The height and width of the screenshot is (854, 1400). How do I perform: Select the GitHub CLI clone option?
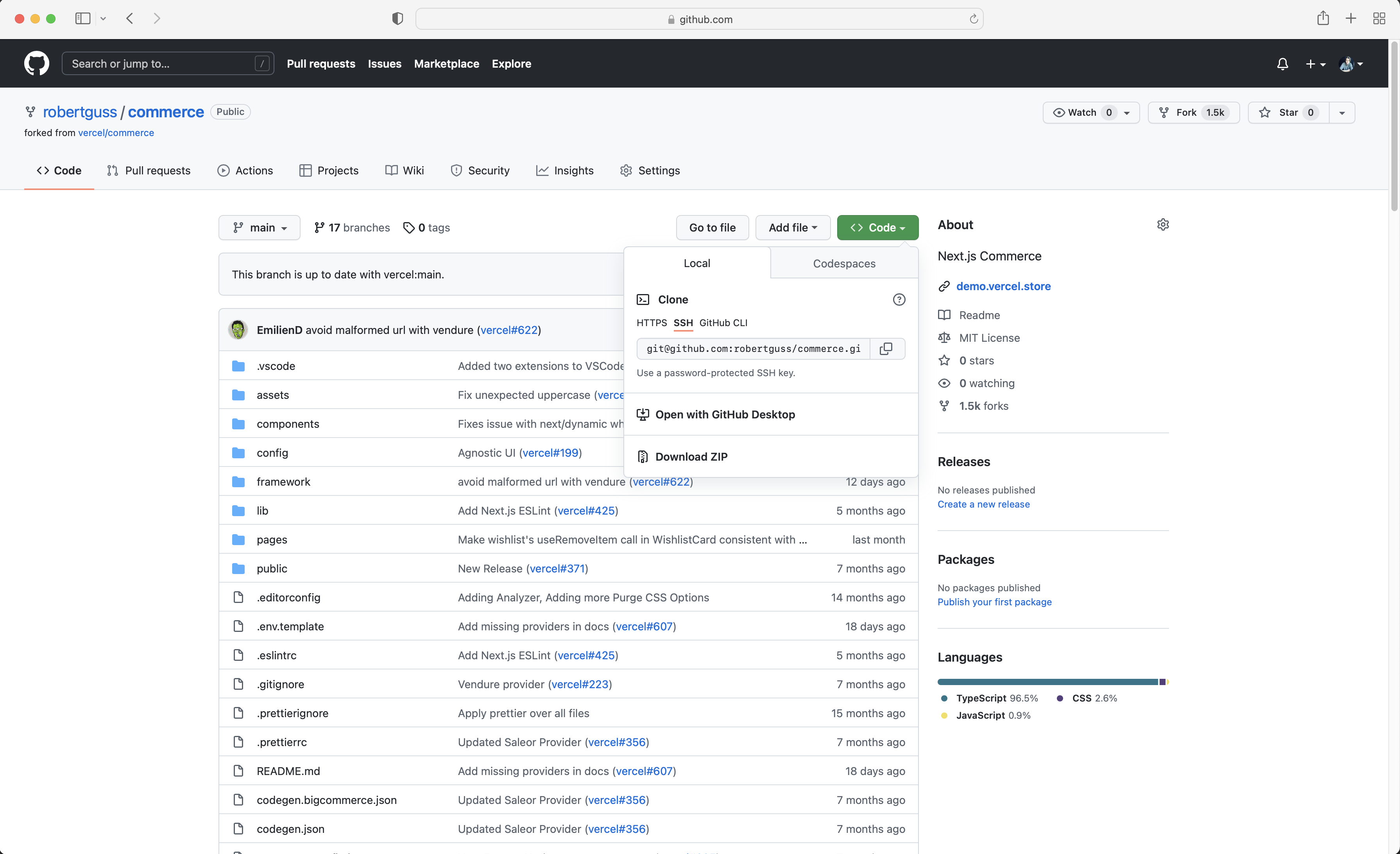pos(723,323)
